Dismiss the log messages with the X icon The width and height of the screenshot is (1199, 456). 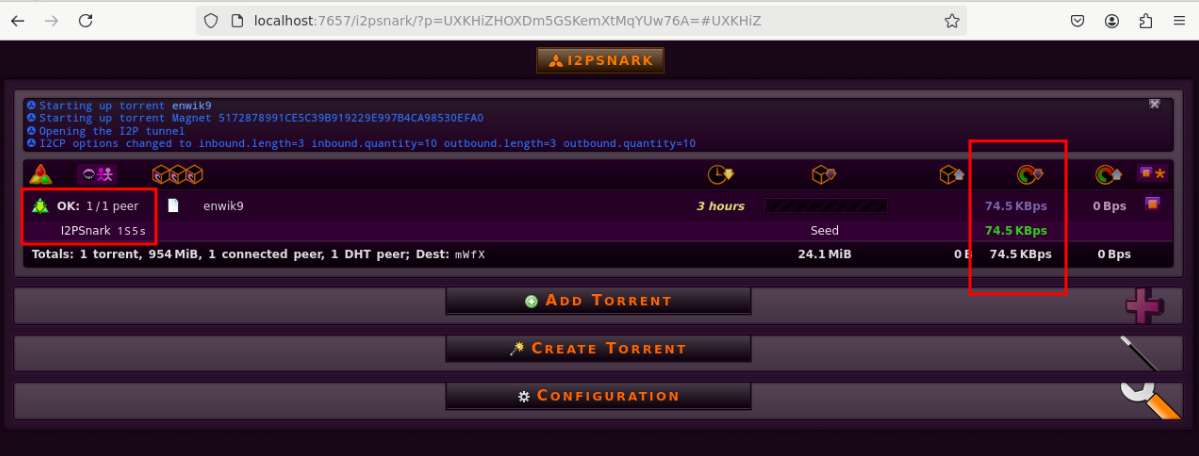[x=1155, y=104]
